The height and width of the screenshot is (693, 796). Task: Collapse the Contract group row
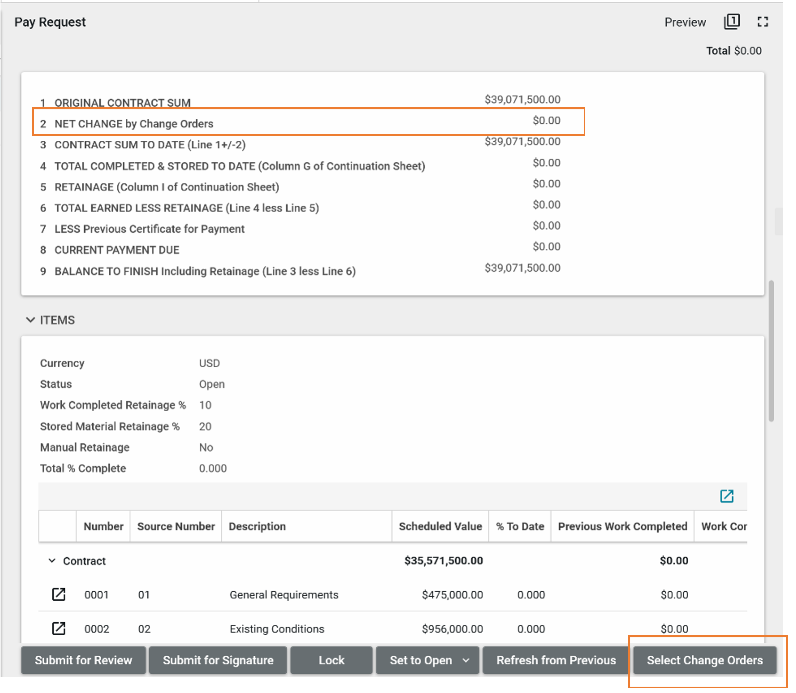point(52,561)
